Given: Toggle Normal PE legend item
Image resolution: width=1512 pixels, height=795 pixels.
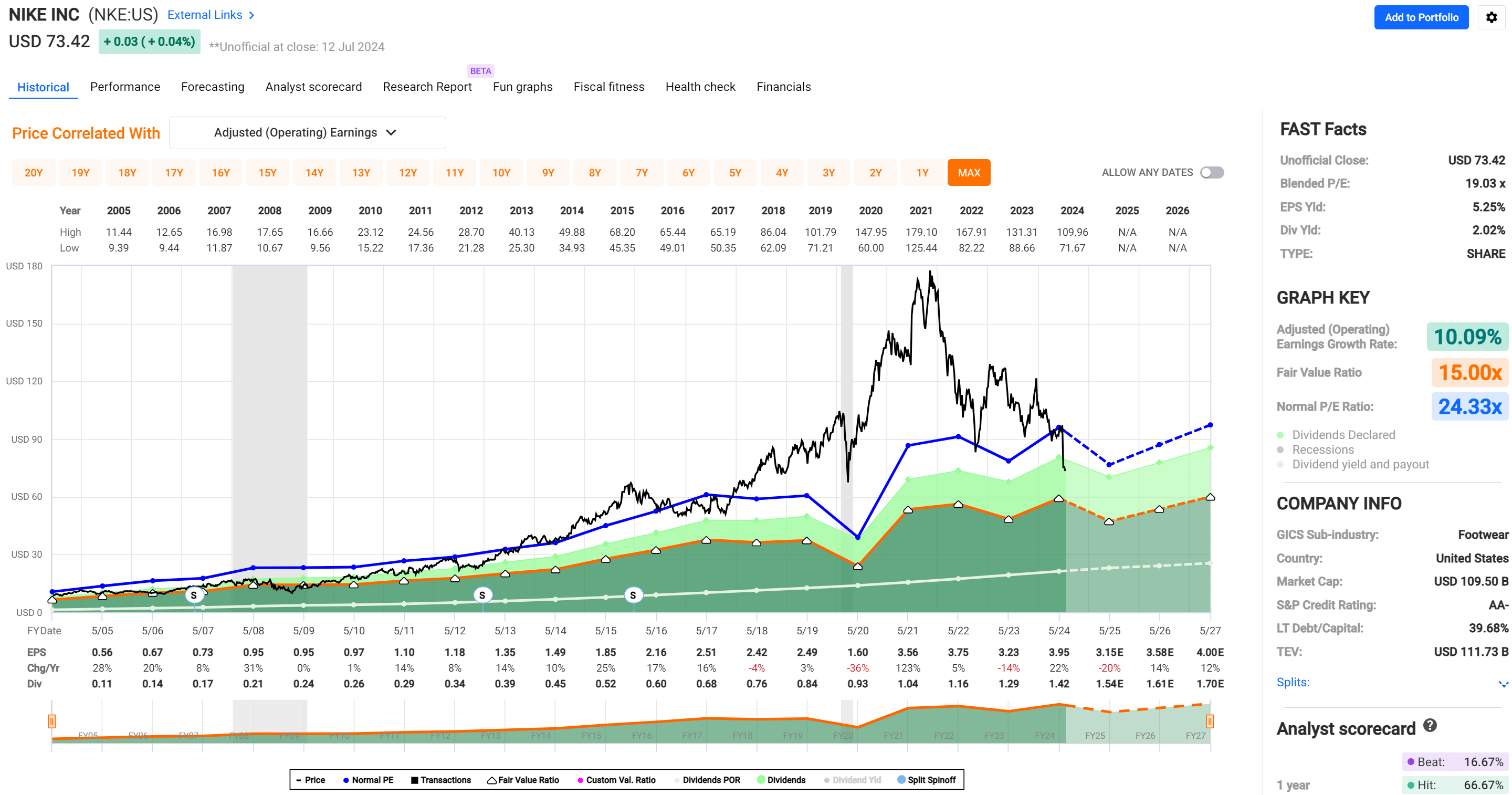Looking at the screenshot, I should tap(367, 780).
